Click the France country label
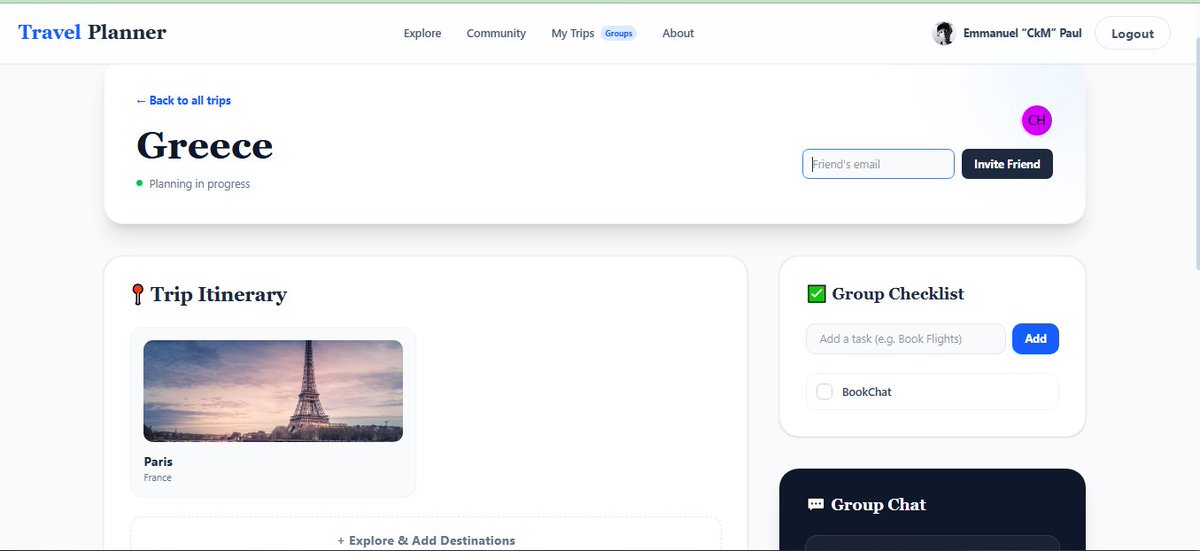This screenshot has height=551, width=1200. tap(158, 478)
